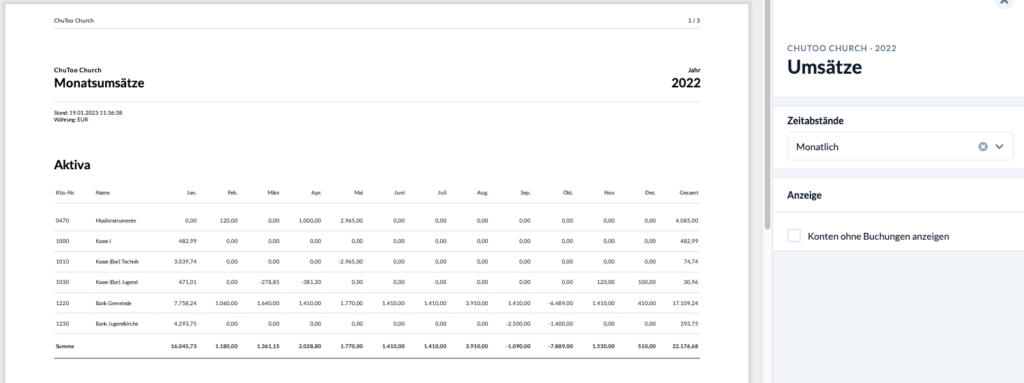Clear the Monatlich selection with the x icon
Image resolution: width=1024 pixels, height=383 pixels.
[x=982, y=146]
